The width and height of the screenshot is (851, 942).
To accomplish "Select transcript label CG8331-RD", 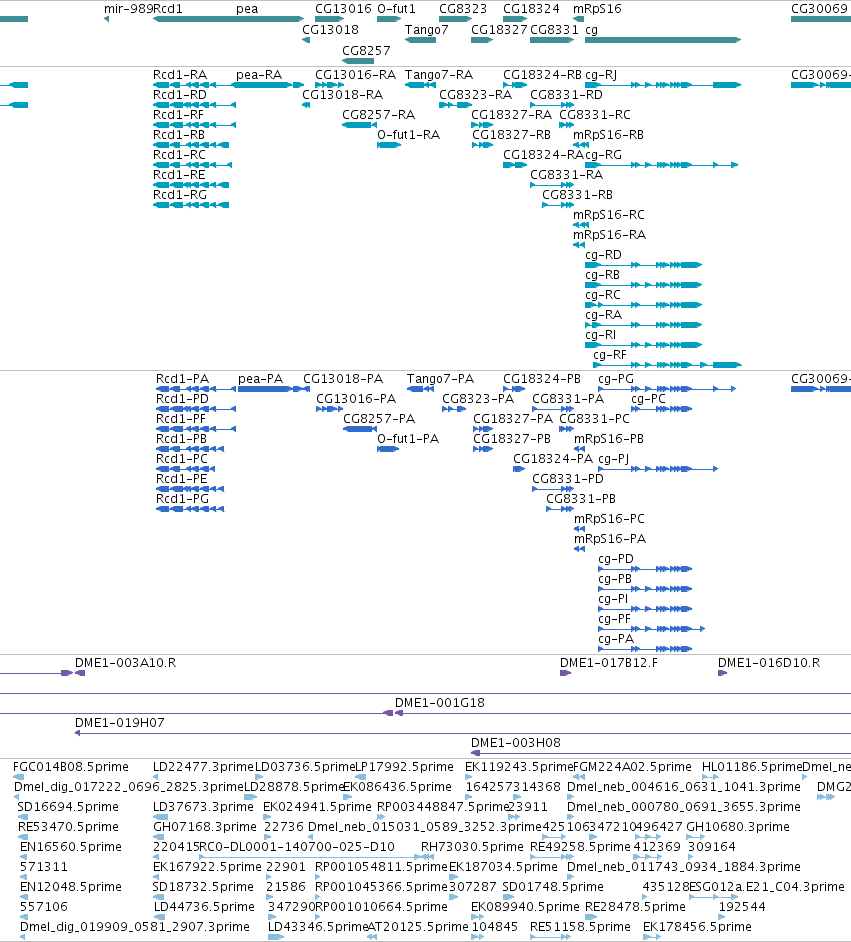I will (566, 95).
